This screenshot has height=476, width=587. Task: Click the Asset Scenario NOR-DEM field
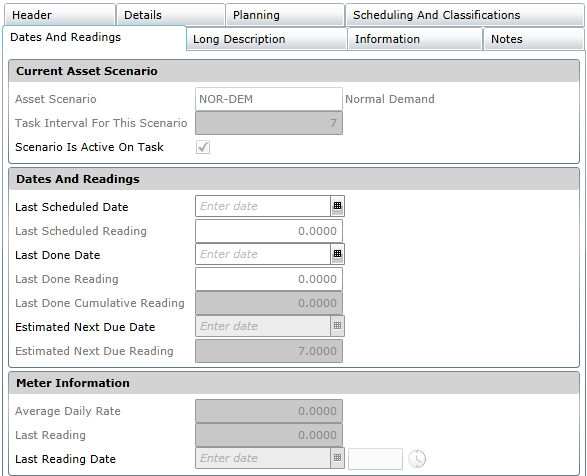pos(269,99)
